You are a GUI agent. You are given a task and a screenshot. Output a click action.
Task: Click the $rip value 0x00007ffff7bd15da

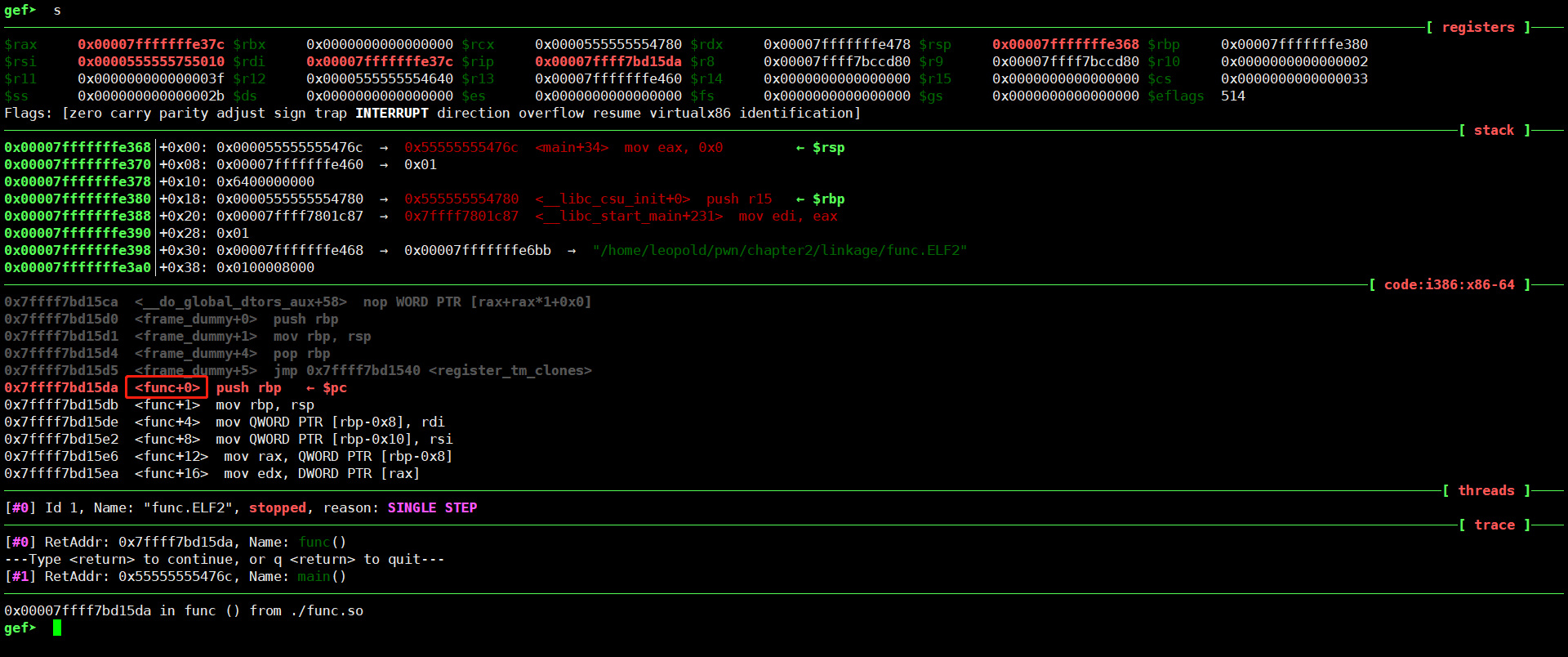tap(608, 61)
